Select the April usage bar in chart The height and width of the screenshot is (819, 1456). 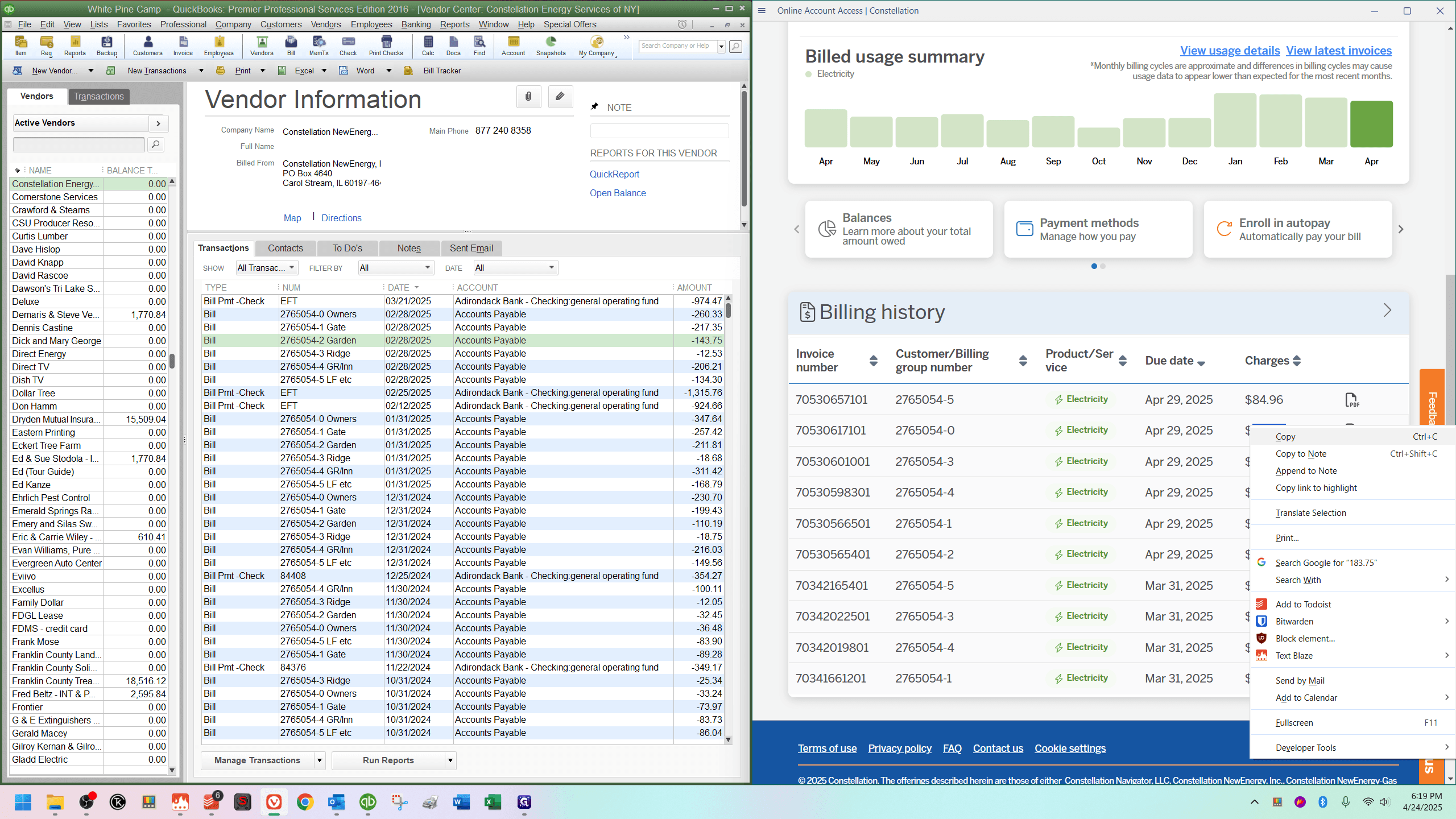1371,124
